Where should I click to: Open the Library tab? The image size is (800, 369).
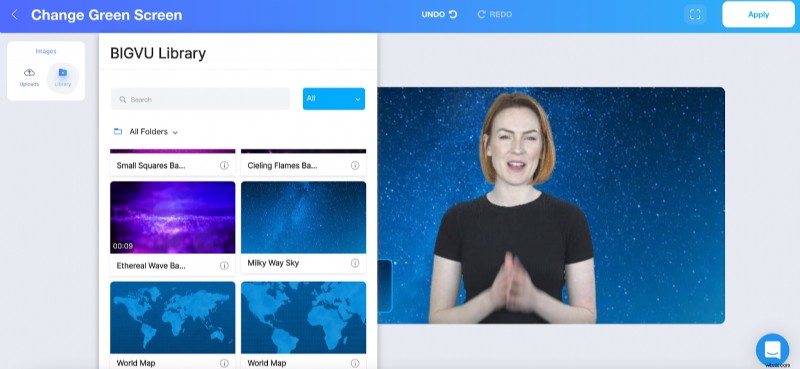(63, 78)
